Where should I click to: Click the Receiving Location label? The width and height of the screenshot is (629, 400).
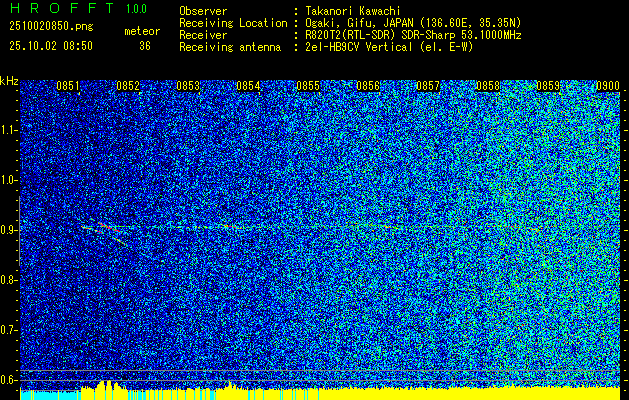point(233,23)
